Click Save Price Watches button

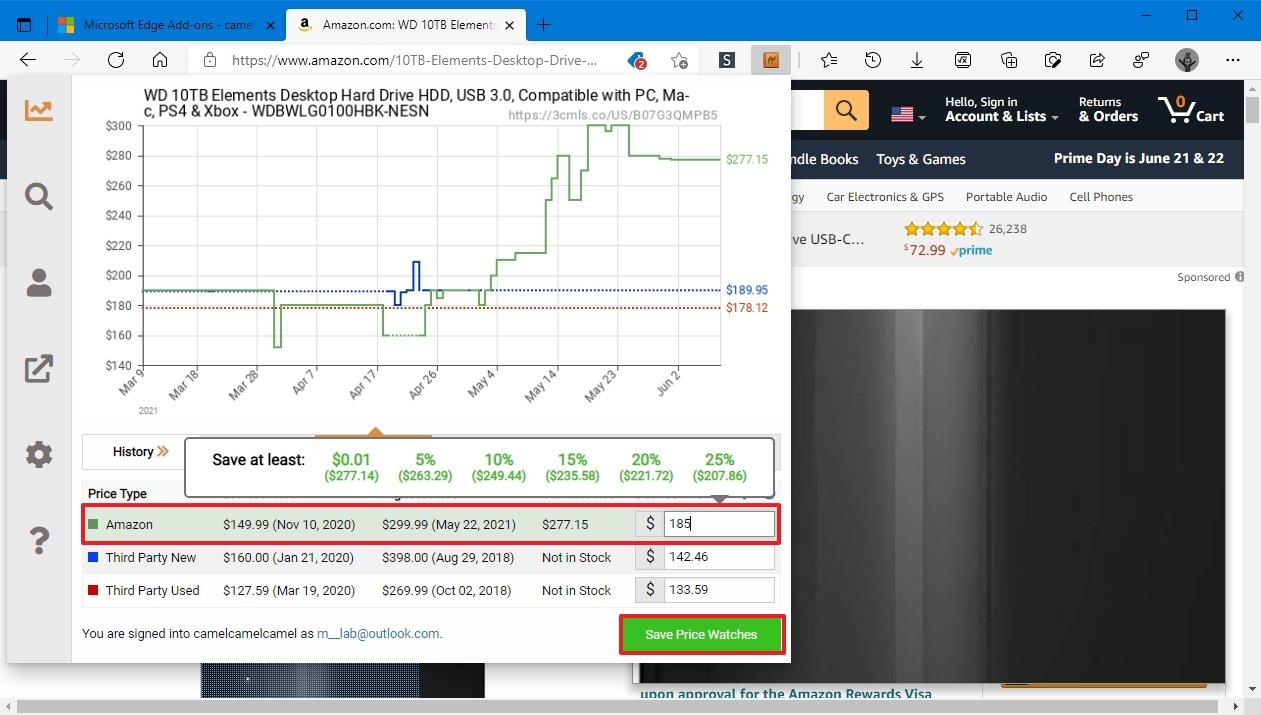[x=701, y=634]
